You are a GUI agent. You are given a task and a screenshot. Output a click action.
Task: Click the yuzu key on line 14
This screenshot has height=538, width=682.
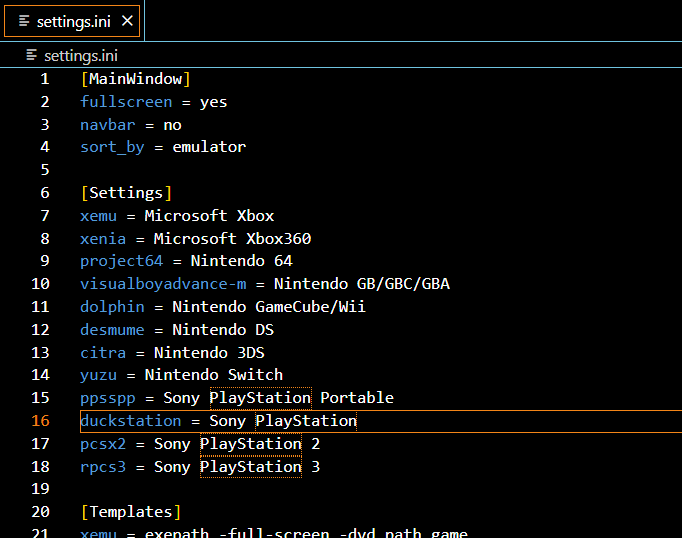[x=99, y=375]
